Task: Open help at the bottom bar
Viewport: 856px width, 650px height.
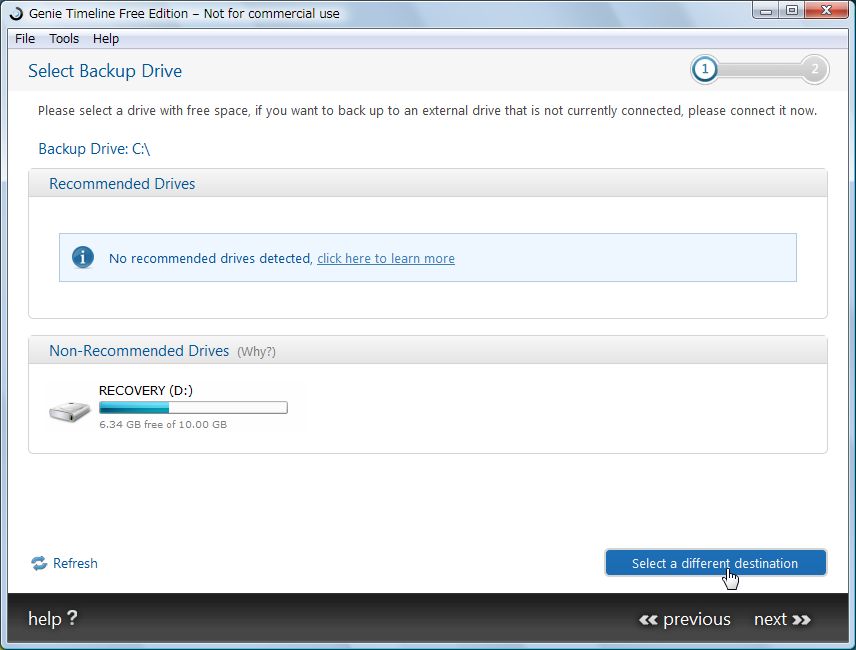Action: 53,619
